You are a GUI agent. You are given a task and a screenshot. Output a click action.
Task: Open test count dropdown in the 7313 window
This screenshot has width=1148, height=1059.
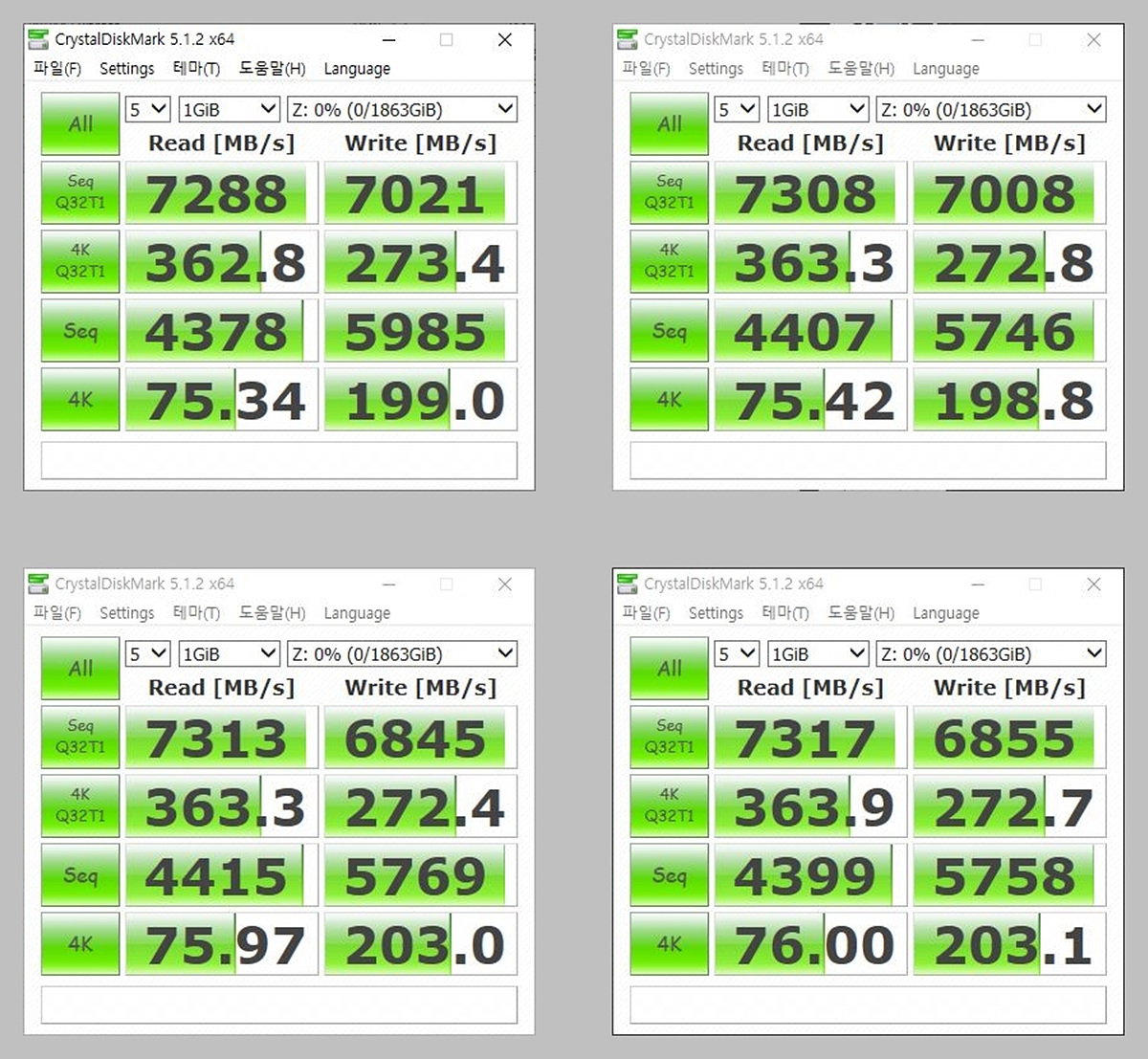click(x=148, y=653)
